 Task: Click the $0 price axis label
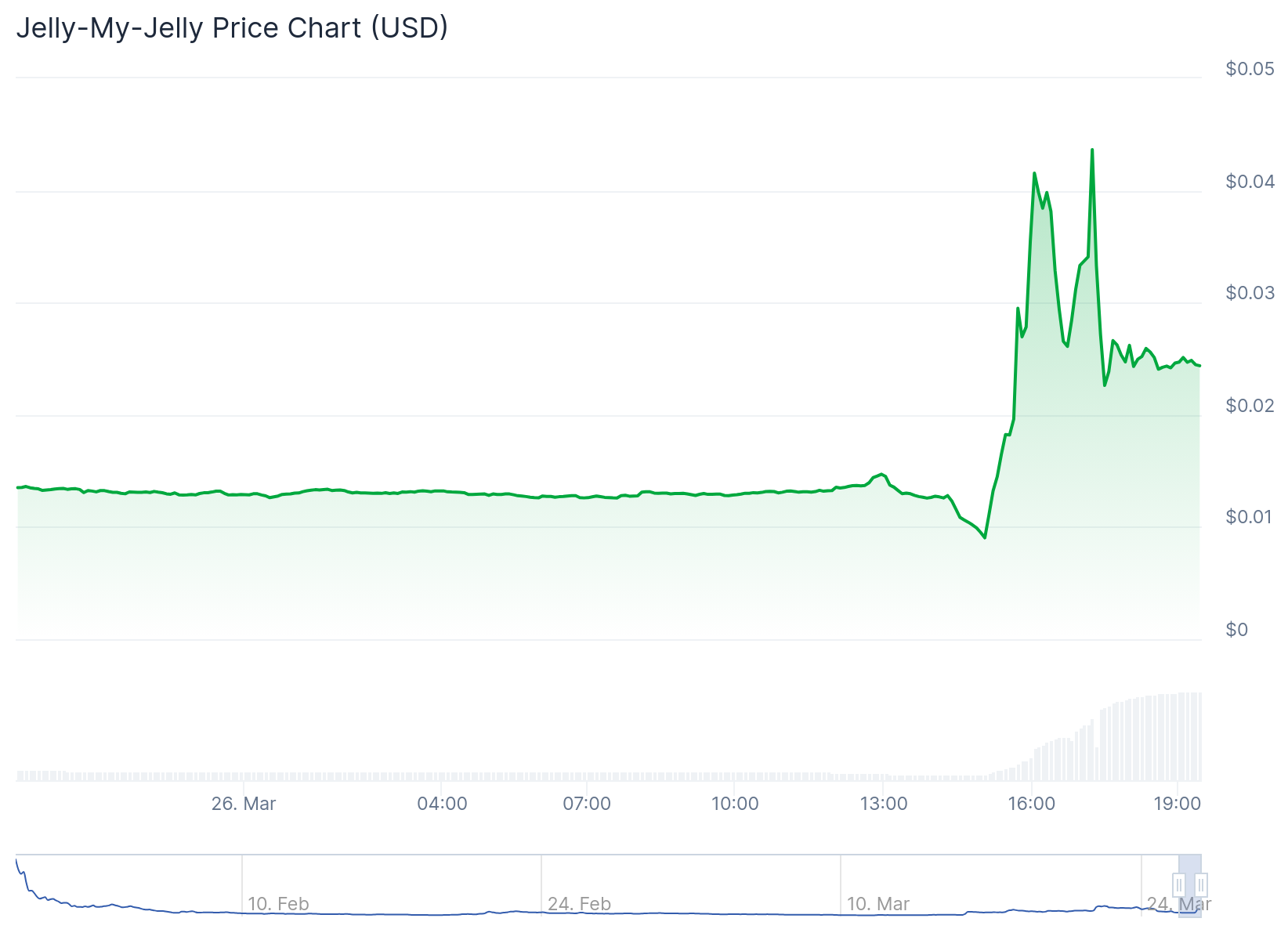click(1237, 630)
